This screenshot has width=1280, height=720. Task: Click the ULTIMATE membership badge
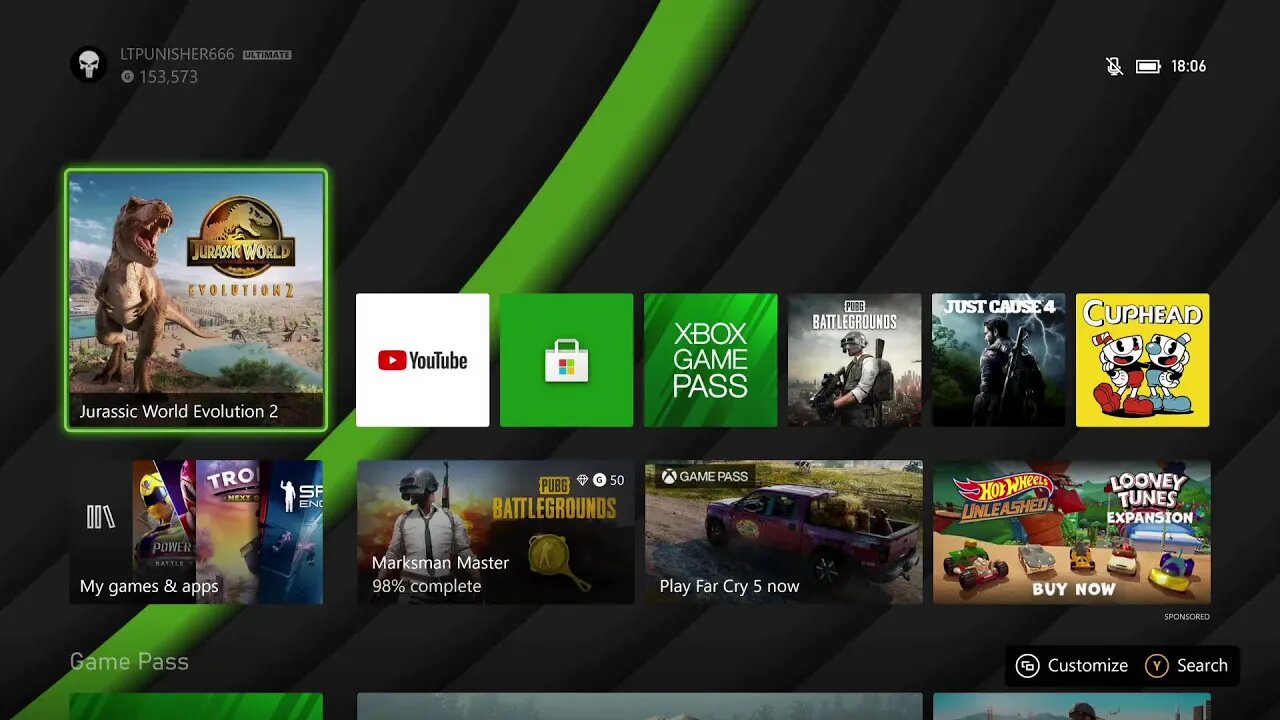(267, 55)
